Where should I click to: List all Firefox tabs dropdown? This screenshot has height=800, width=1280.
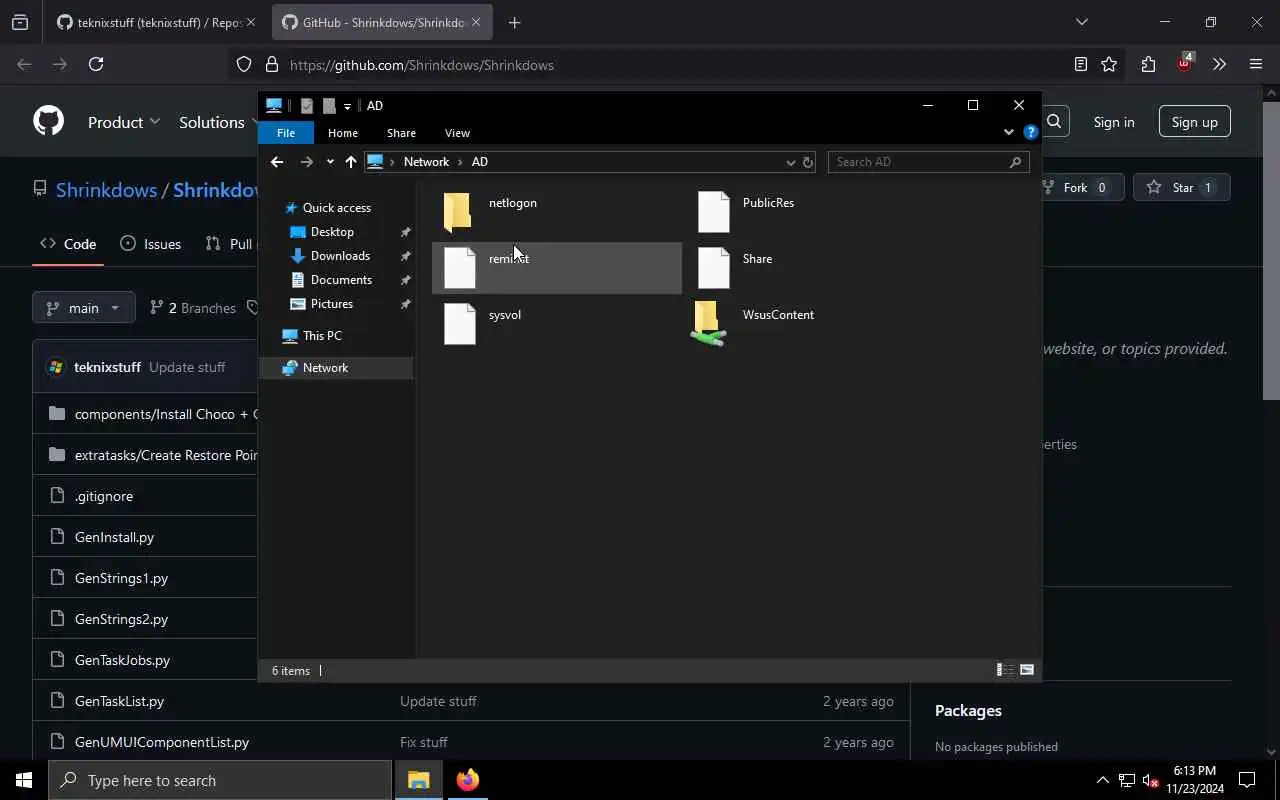(x=1081, y=22)
